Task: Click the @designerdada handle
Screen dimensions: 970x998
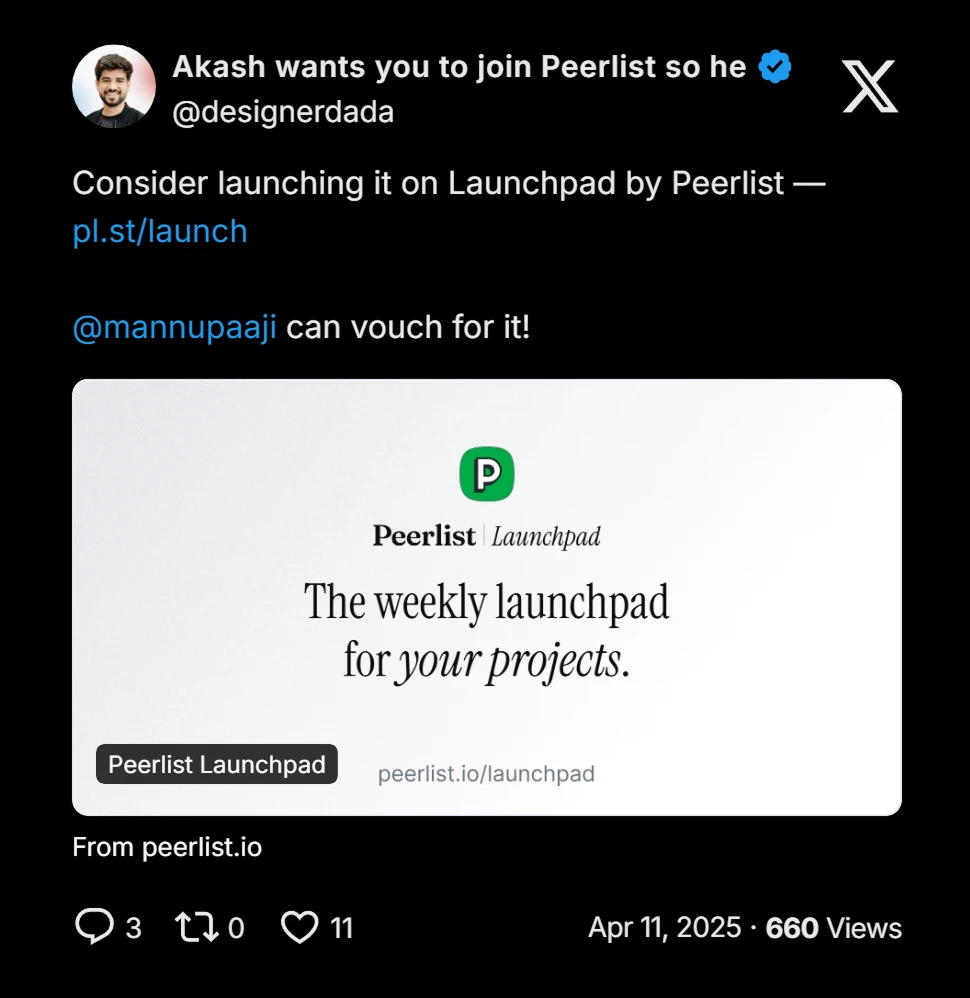Action: (x=283, y=113)
